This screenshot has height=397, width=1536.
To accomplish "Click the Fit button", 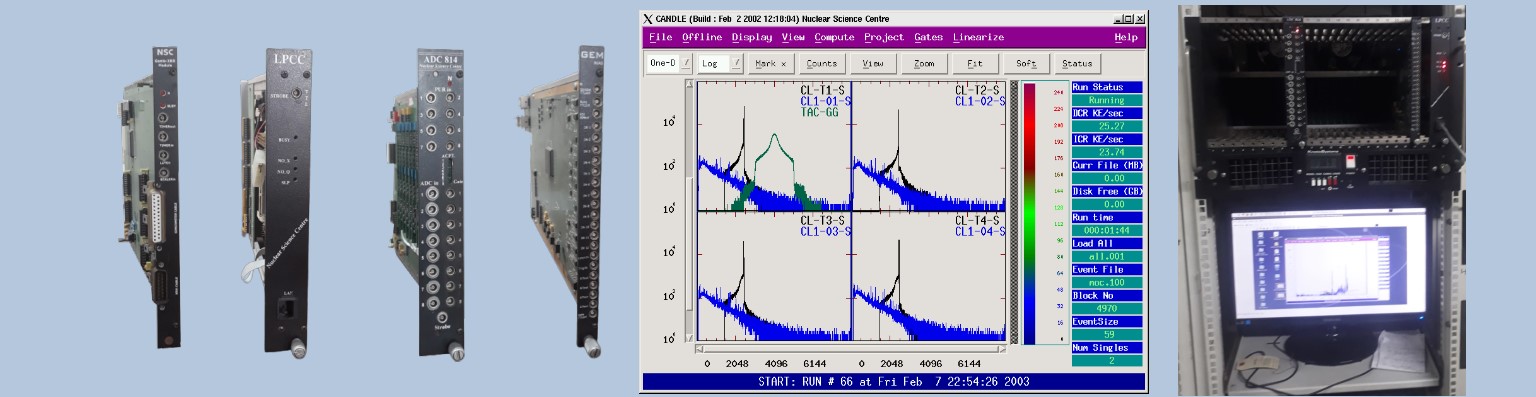I will pyautogui.click(x=975, y=63).
